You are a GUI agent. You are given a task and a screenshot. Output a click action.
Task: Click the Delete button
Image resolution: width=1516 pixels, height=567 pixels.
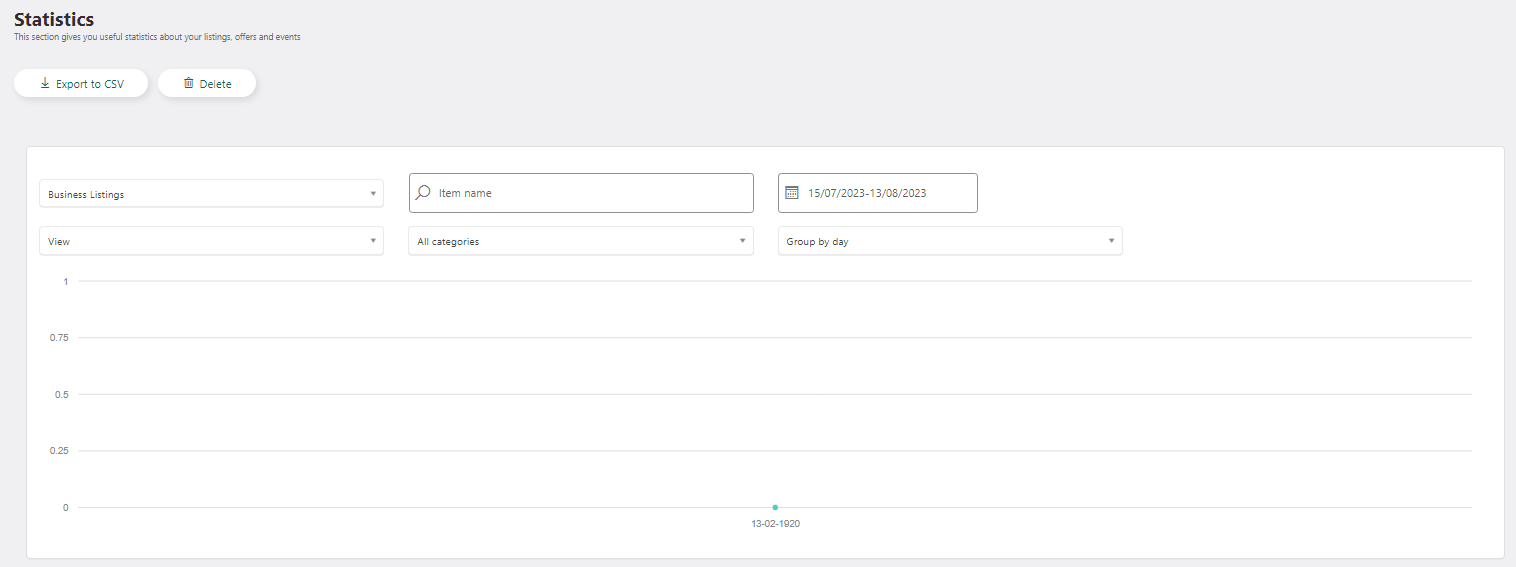coord(207,84)
